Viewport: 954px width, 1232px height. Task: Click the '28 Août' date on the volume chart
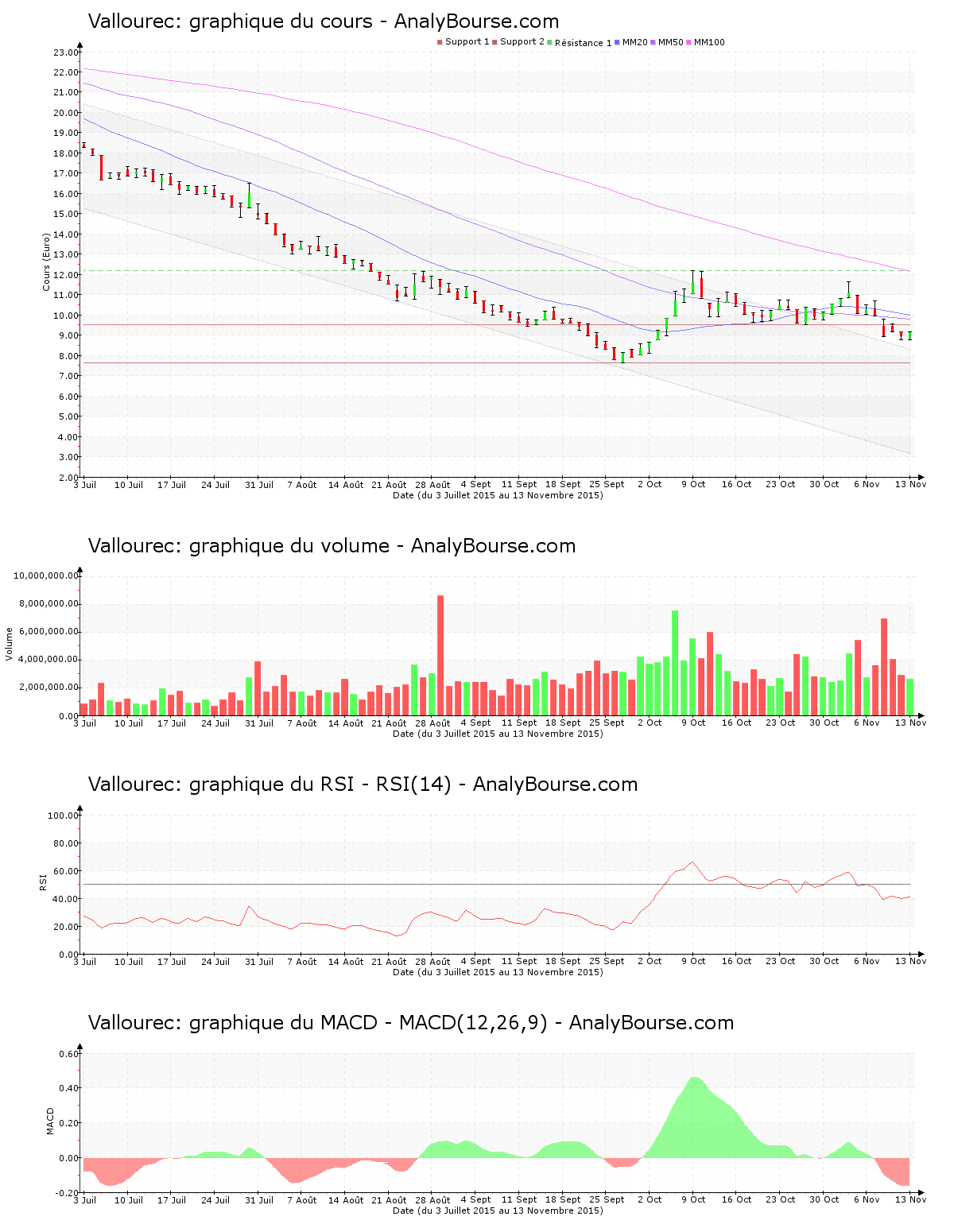(x=433, y=723)
